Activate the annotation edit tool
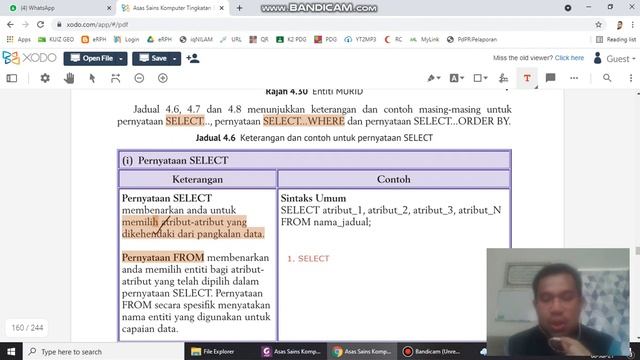This screenshot has width=640, height=360. (116, 78)
